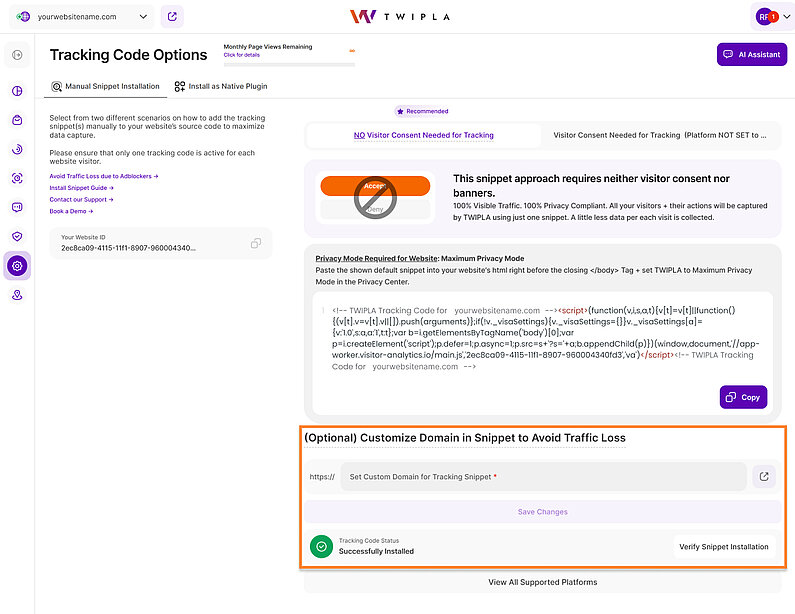Copy the website ID icon
Screen dimensions: 795x614
[256, 243]
